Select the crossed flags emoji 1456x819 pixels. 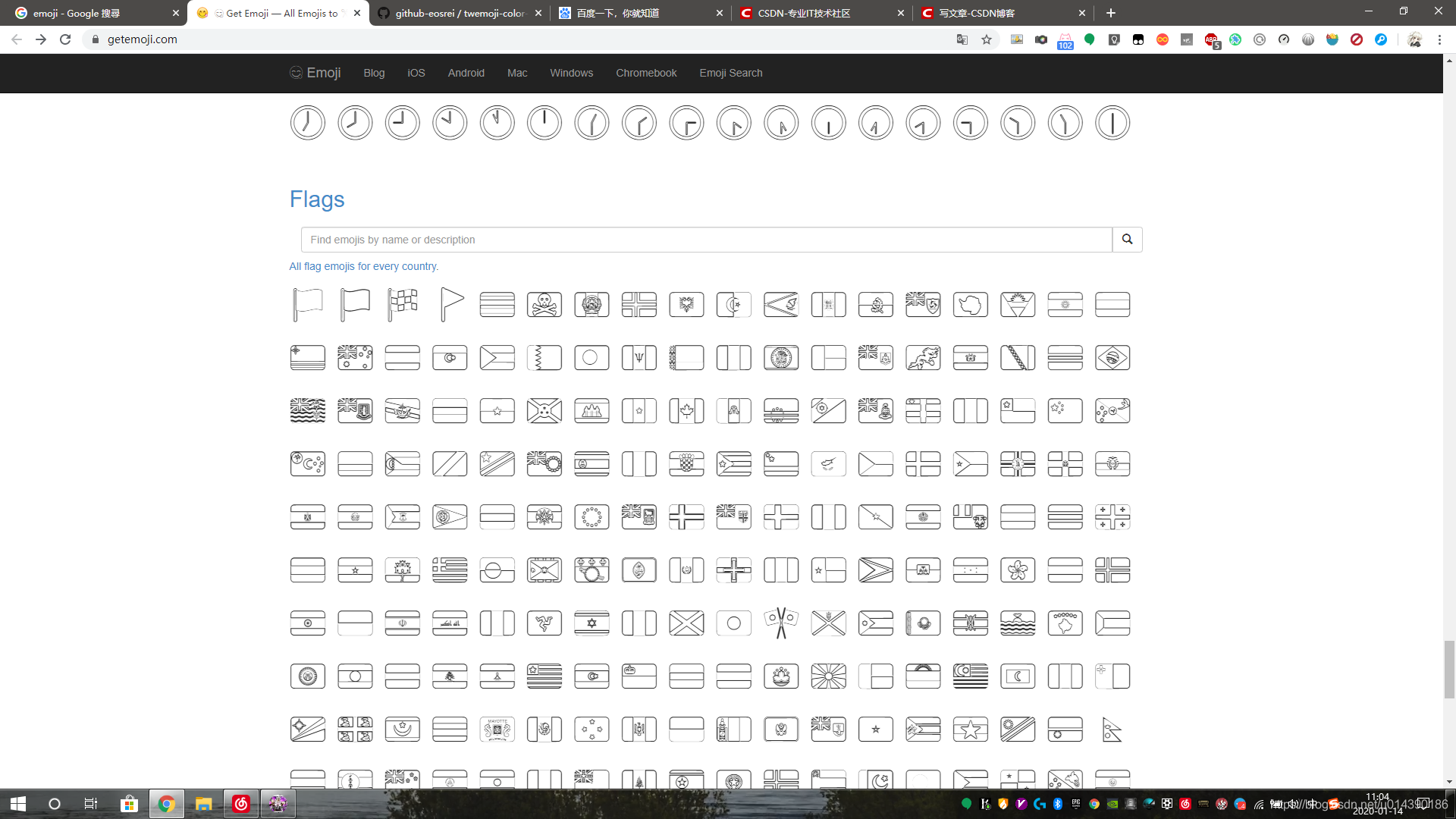[x=781, y=623]
